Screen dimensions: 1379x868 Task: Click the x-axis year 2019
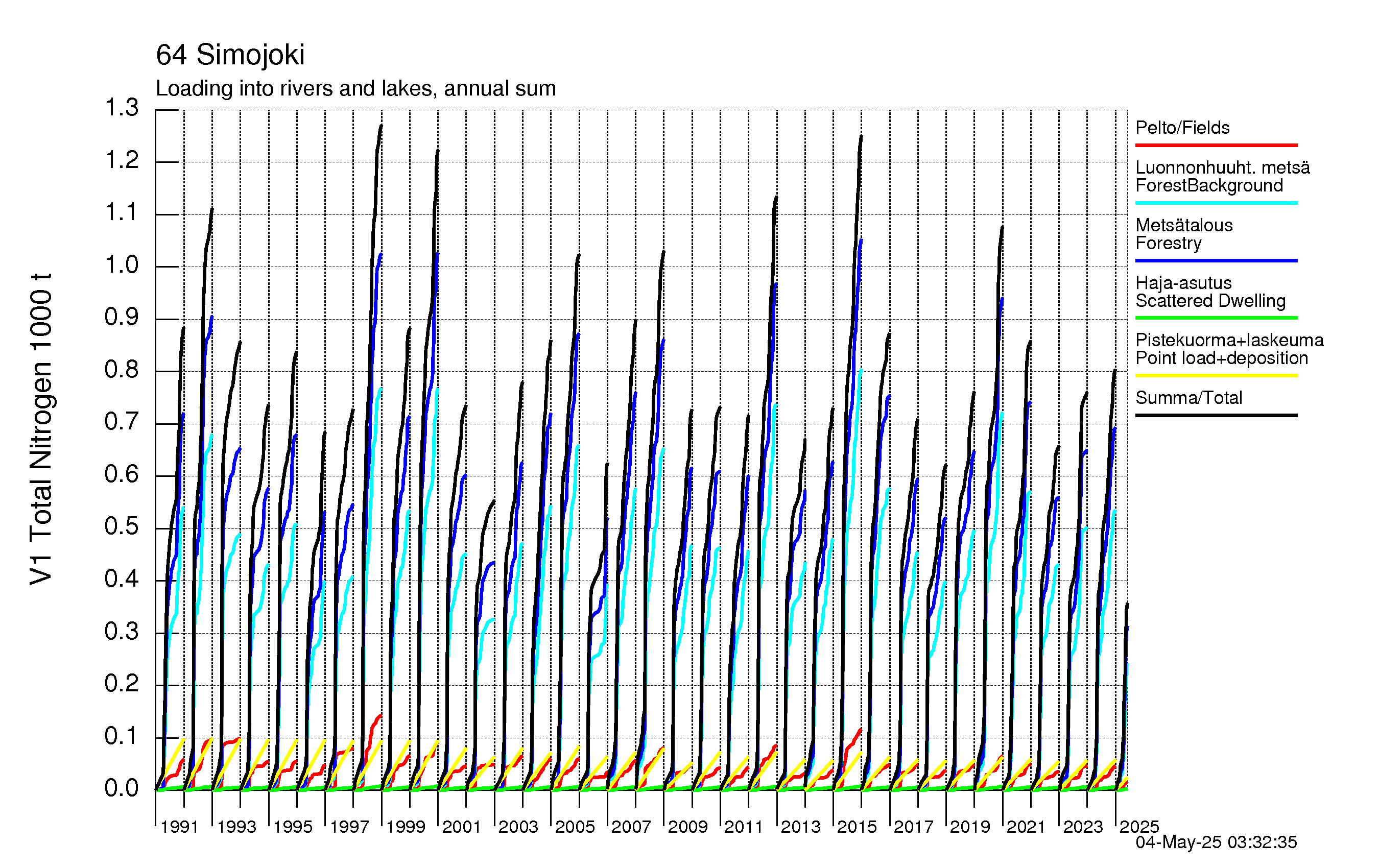tap(970, 827)
